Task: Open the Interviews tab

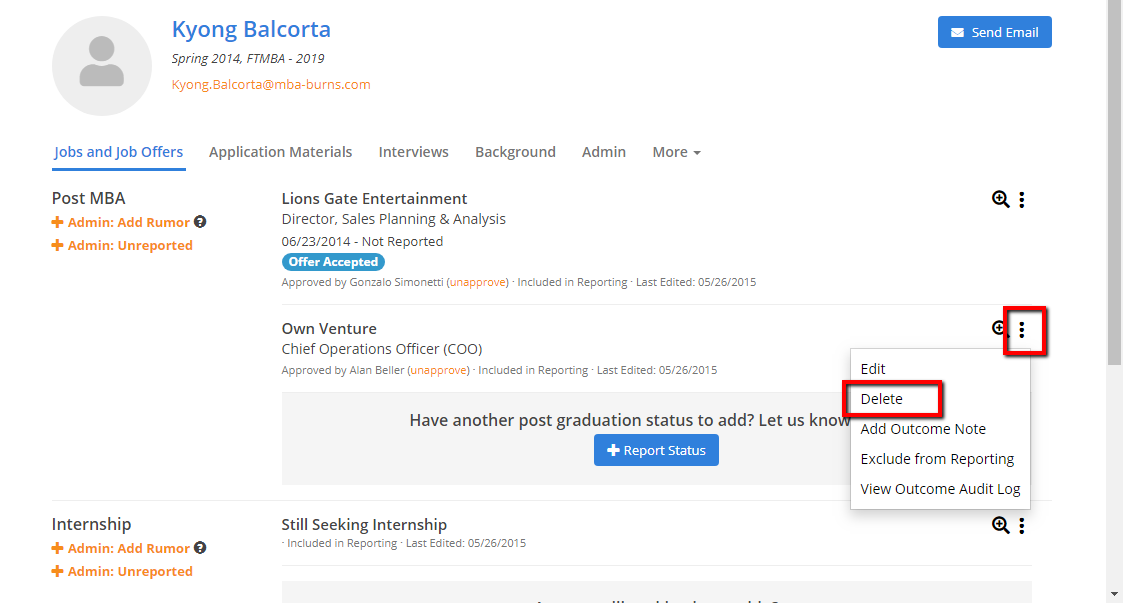Action: (413, 152)
